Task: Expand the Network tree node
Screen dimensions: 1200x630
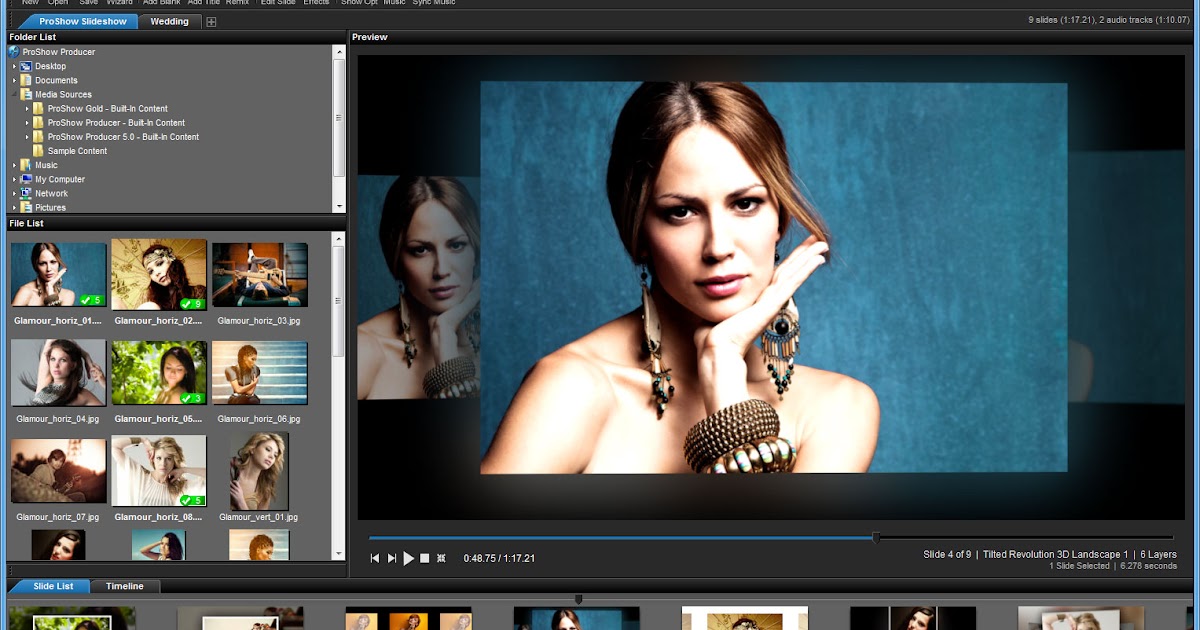Action: (x=15, y=193)
